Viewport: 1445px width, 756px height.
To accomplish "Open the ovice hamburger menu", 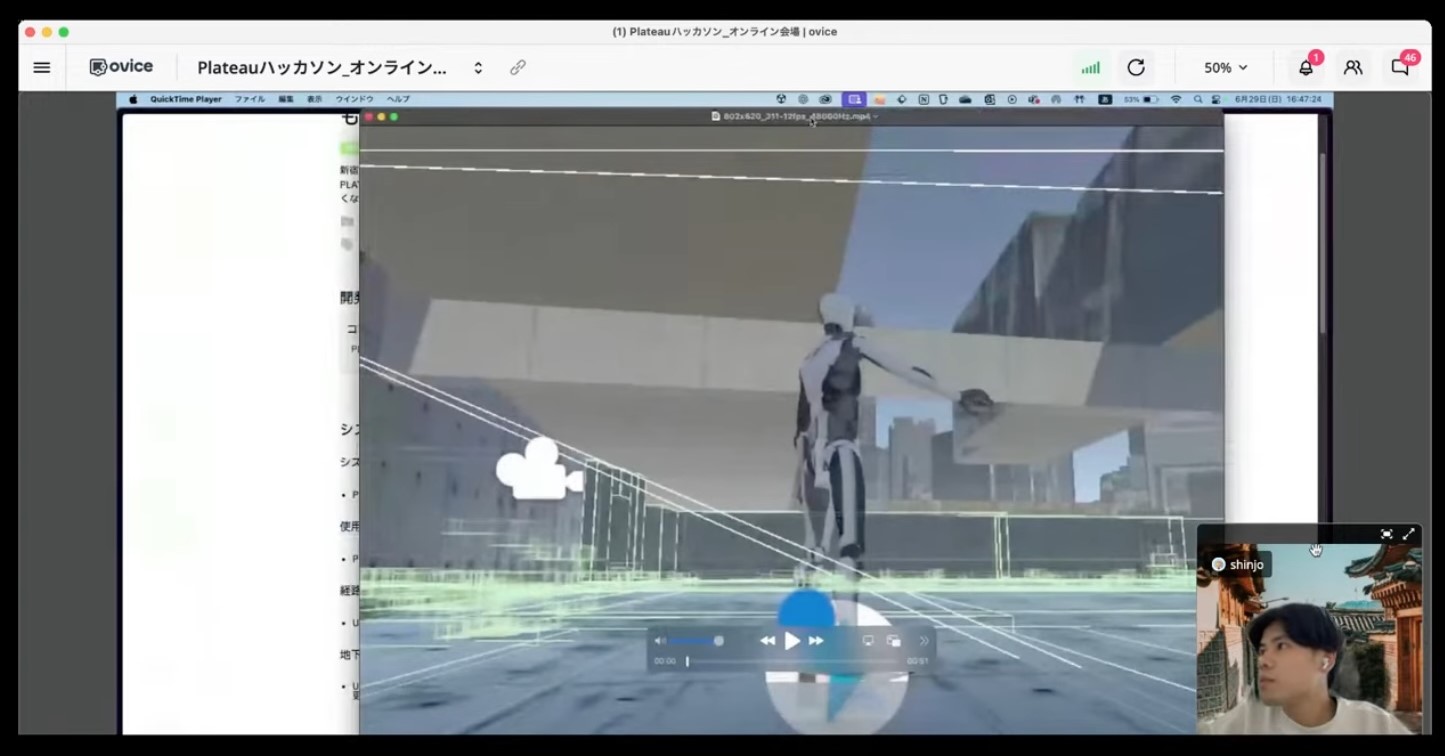I will (x=41, y=68).
